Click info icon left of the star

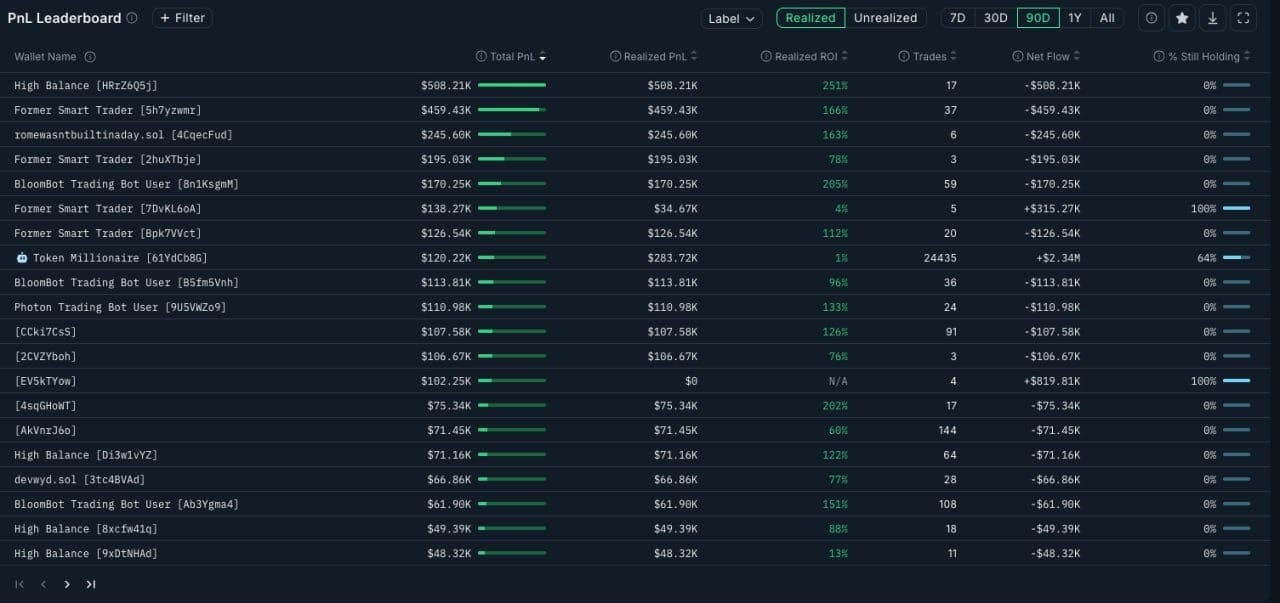[1151, 18]
